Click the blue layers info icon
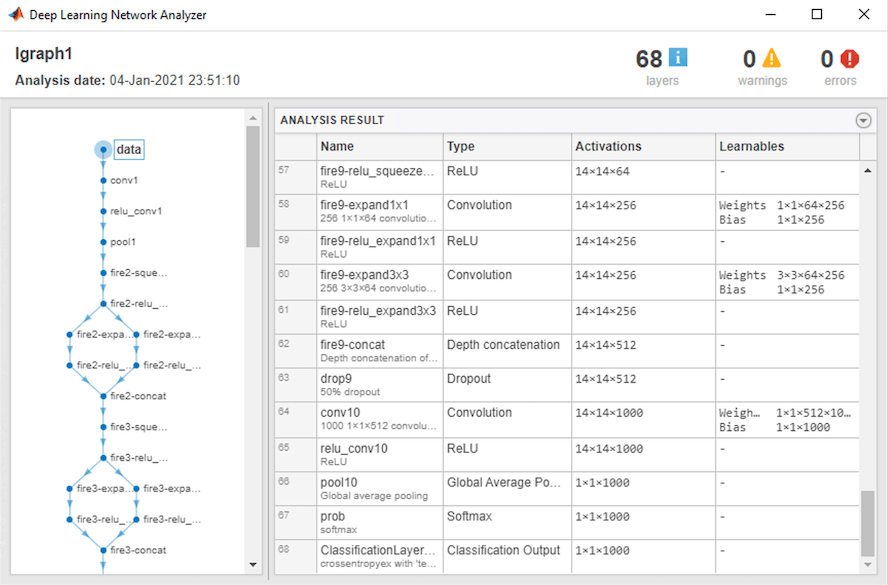888x585 pixels. [679, 58]
